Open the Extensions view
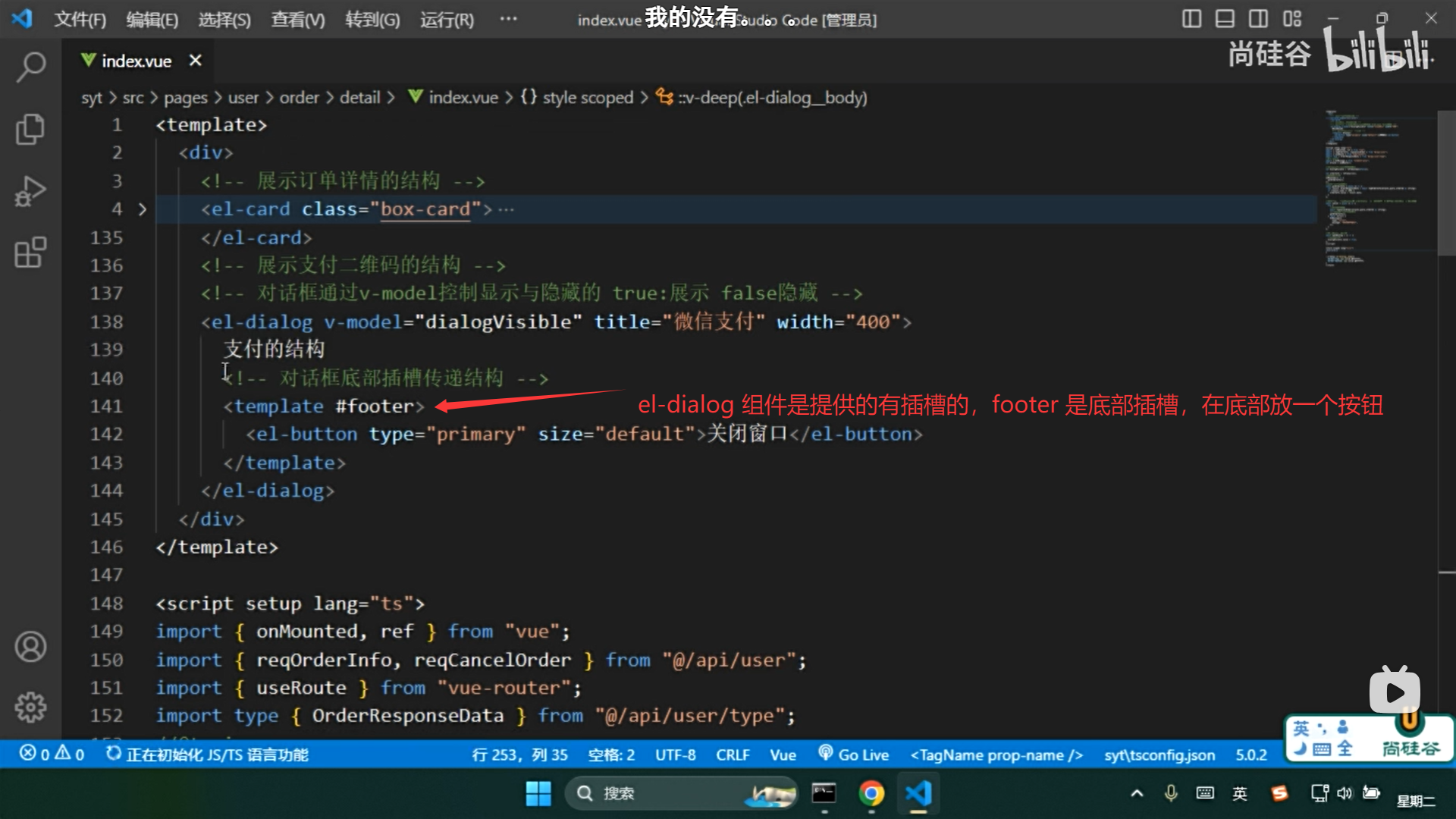The width and height of the screenshot is (1456, 819). (x=30, y=253)
